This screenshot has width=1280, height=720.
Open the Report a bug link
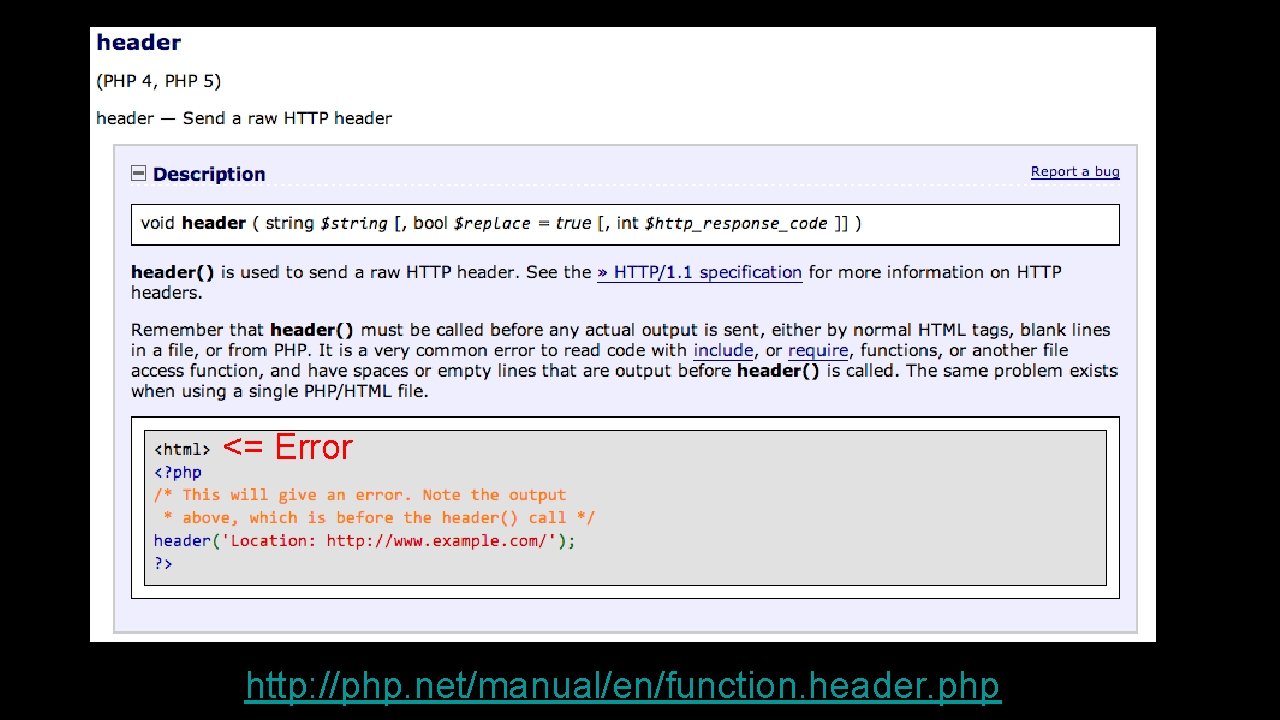pos(1075,172)
